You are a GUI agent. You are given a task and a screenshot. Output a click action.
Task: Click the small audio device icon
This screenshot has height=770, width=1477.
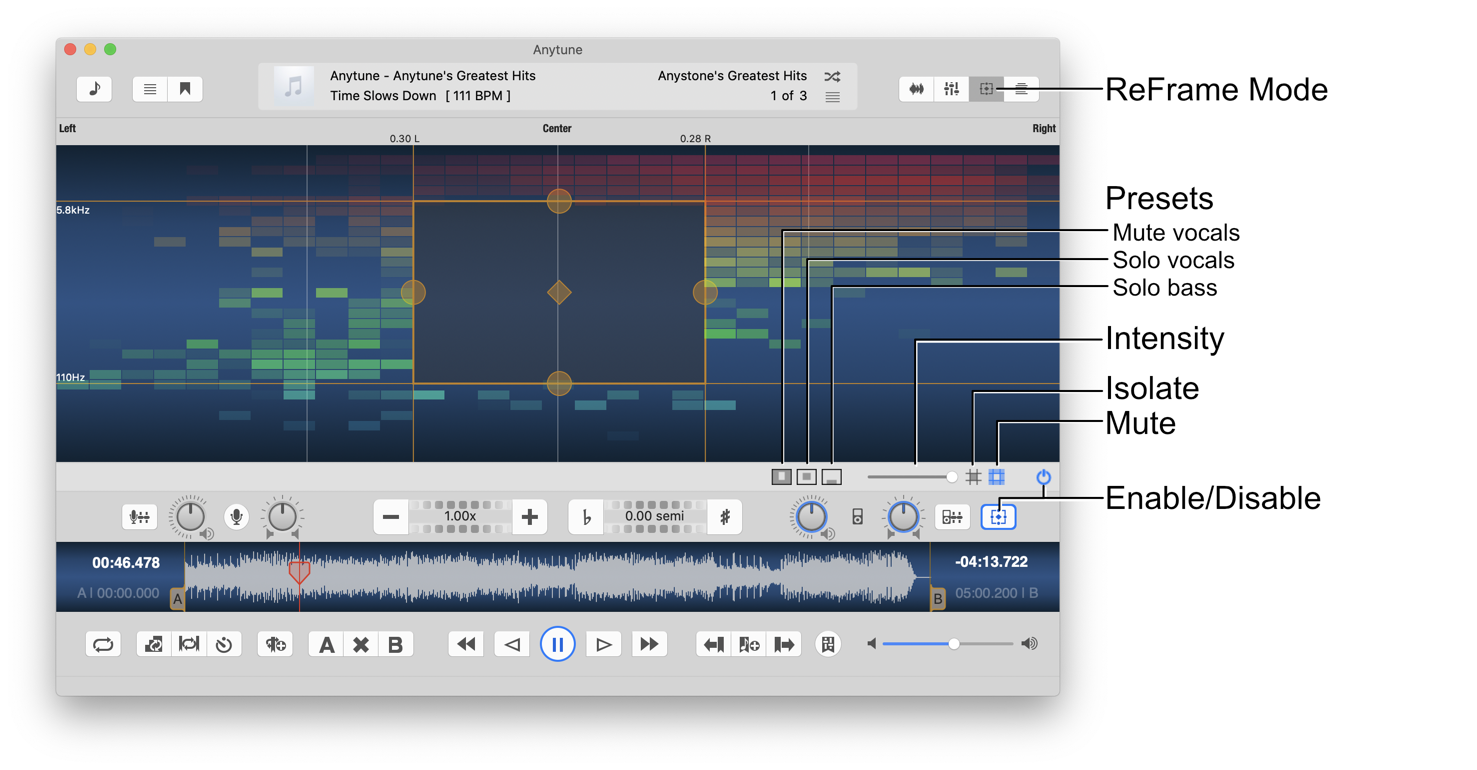857,517
